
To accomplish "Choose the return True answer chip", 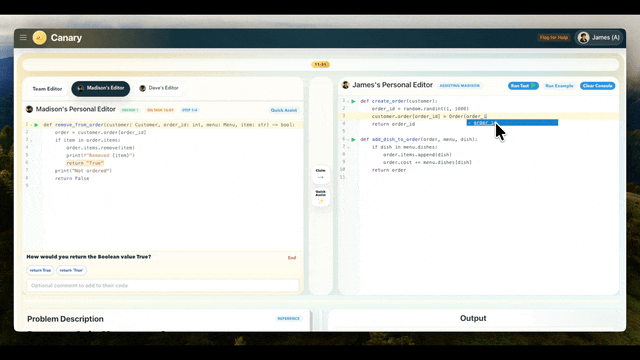I will click(40, 270).
